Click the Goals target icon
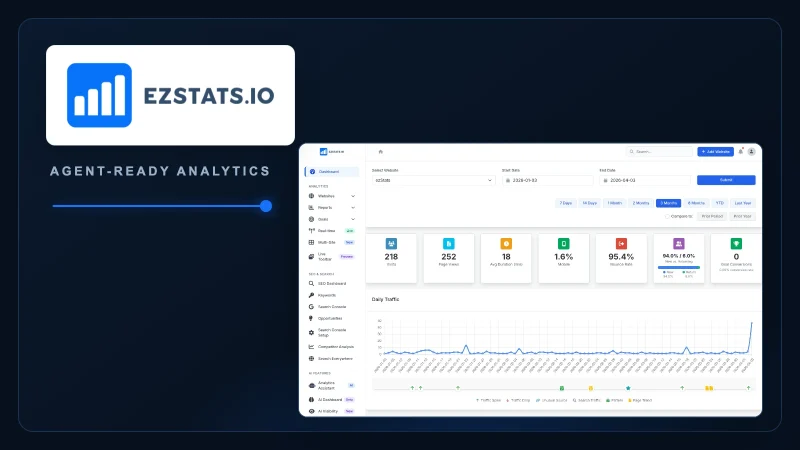 click(x=311, y=219)
